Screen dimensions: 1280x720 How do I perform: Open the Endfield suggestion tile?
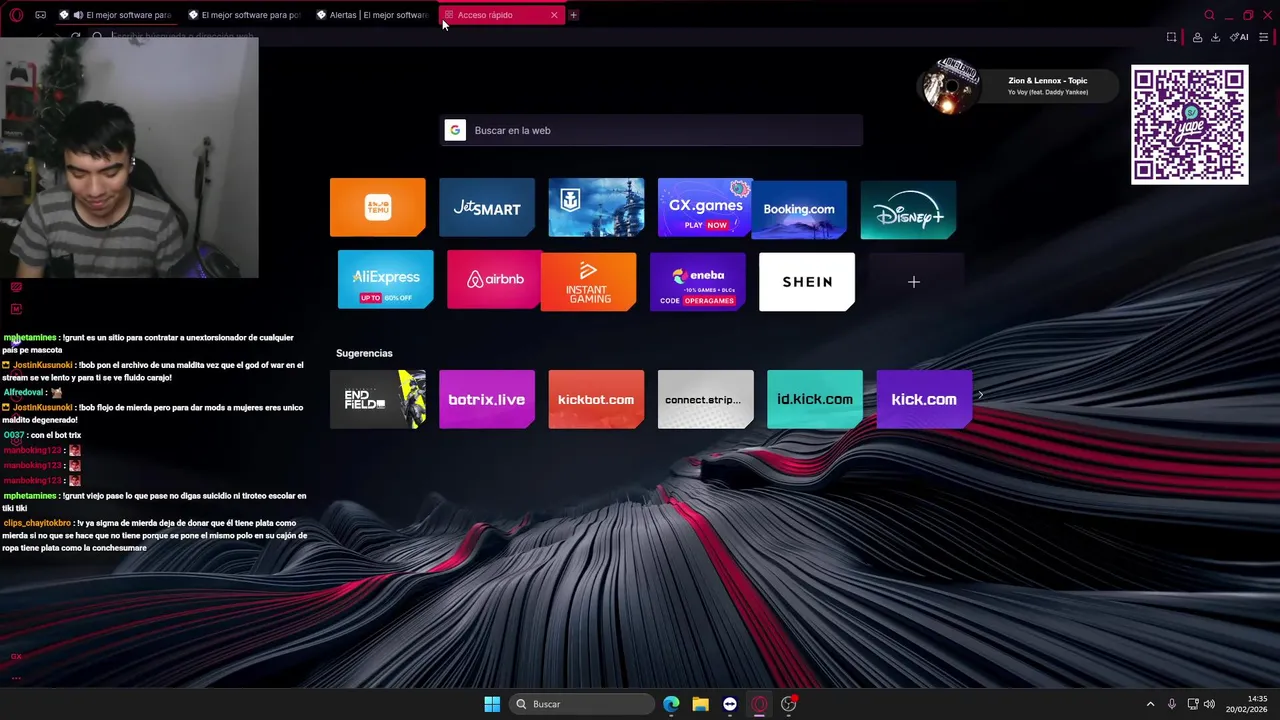[377, 399]
